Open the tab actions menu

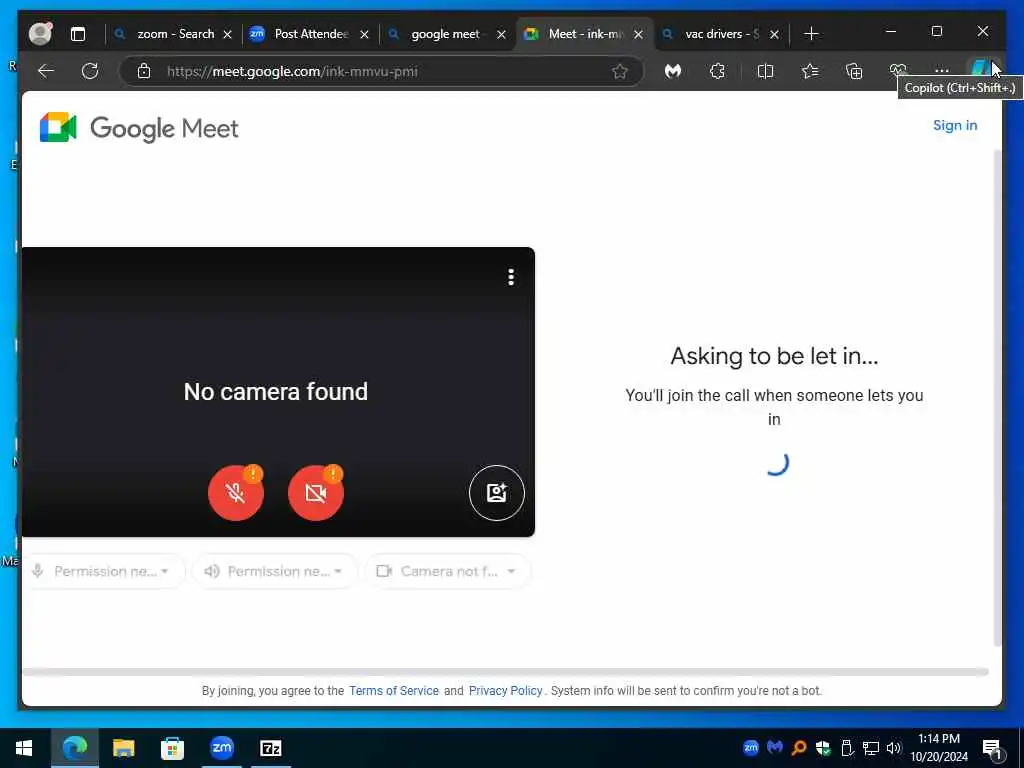pyautogui.click(x=78, y=34)
